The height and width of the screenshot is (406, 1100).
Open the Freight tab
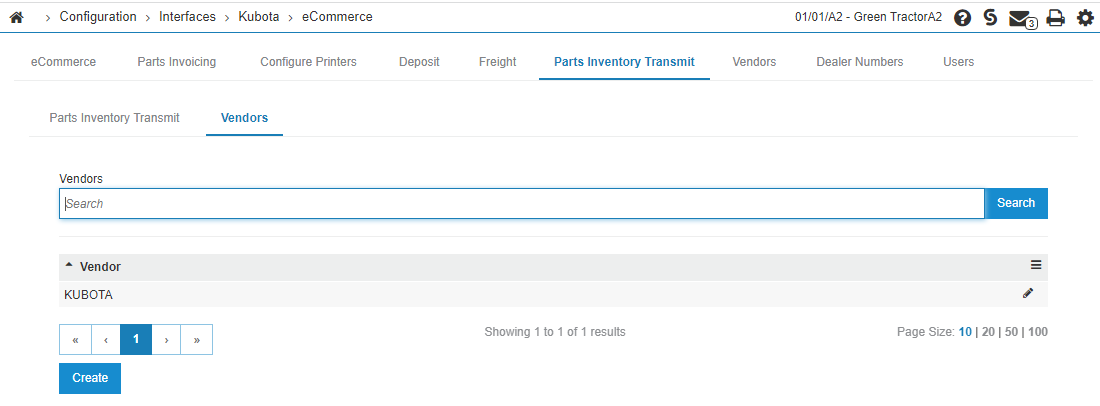497,62
